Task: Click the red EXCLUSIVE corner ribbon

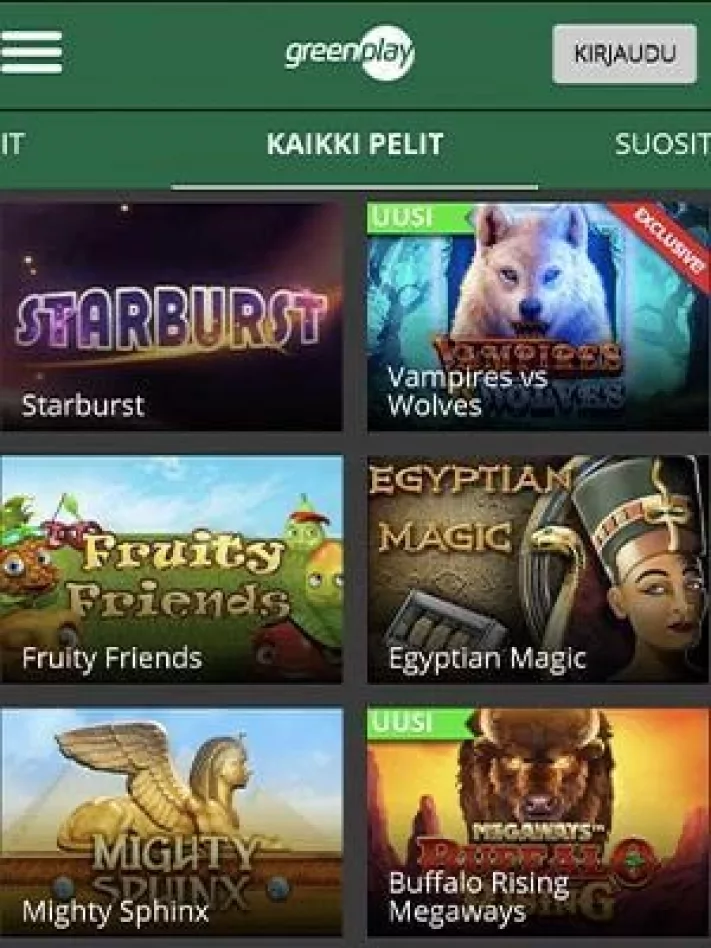Action: click(x=666, y=237)
